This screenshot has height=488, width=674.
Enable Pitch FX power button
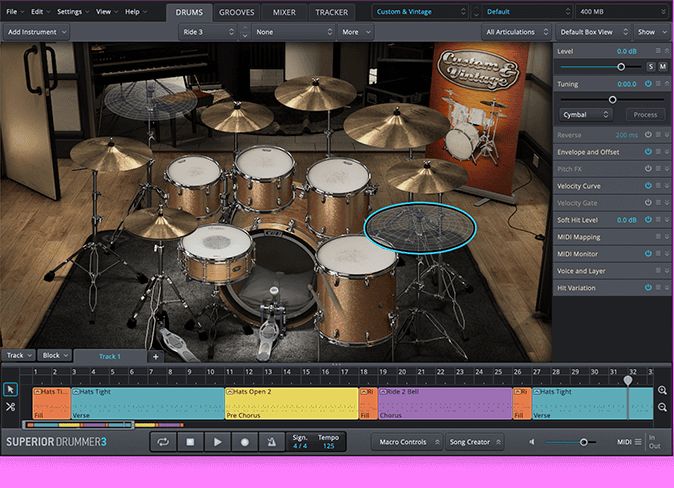648,169
